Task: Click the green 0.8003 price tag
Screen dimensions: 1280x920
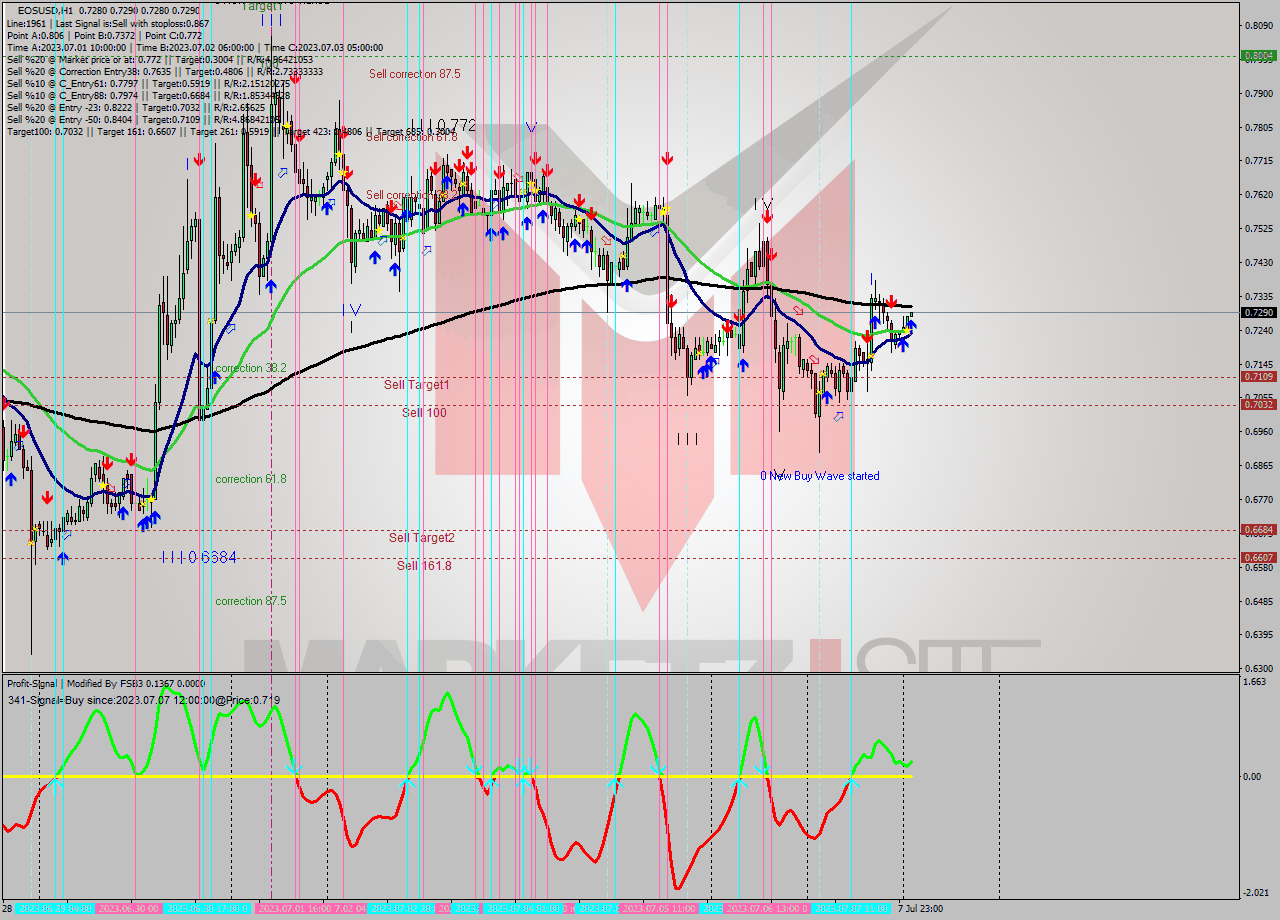Action: [x=1257, y=56]
